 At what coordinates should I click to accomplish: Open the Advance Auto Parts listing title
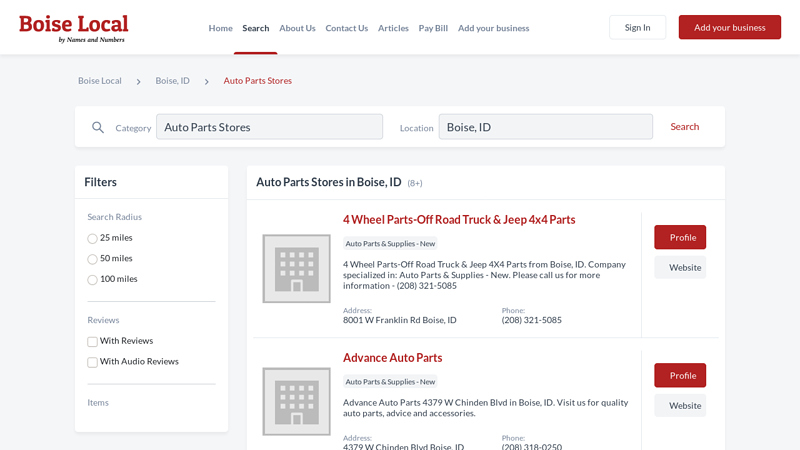click(392, 358)
